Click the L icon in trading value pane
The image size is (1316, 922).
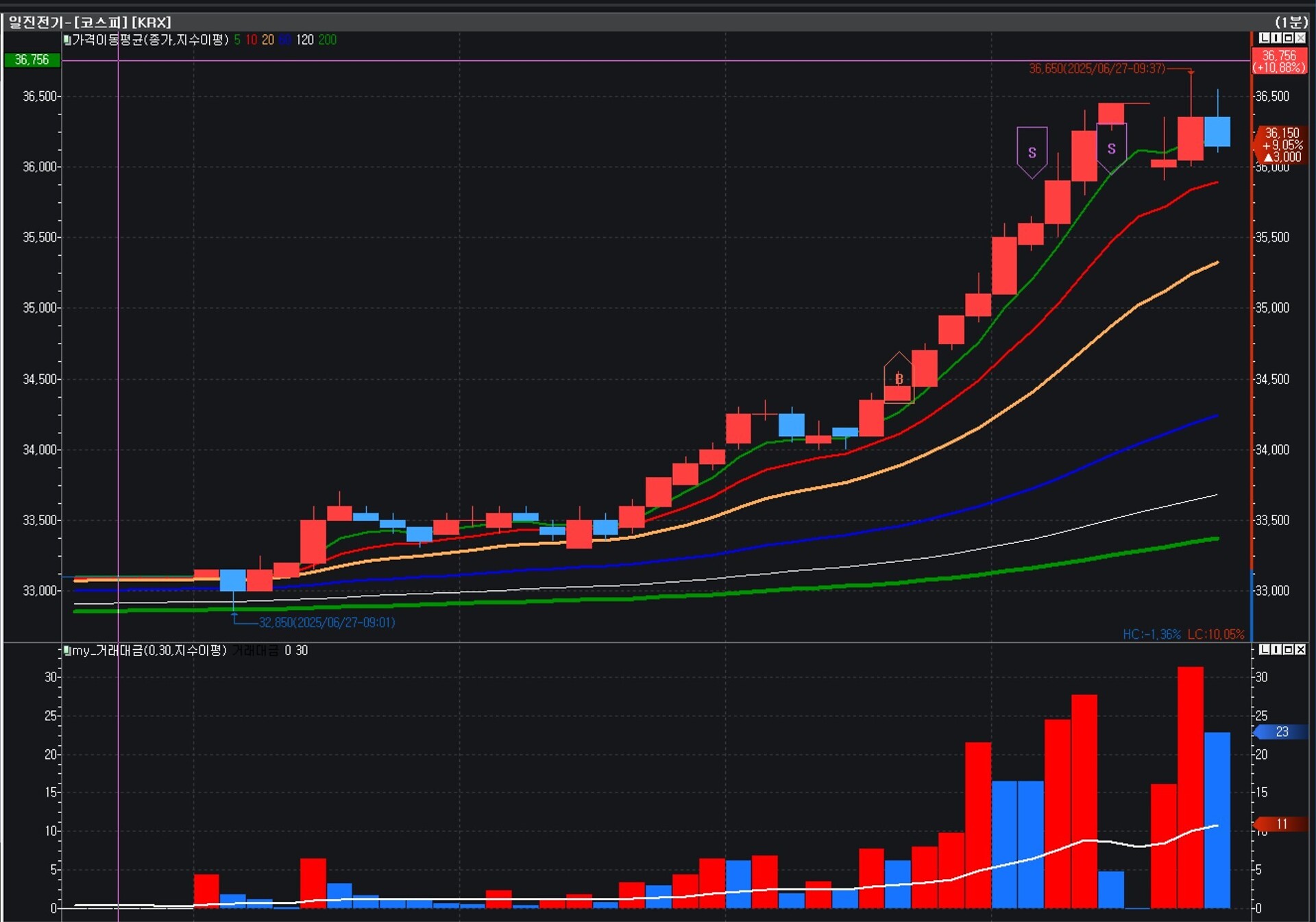[1265, 649]
